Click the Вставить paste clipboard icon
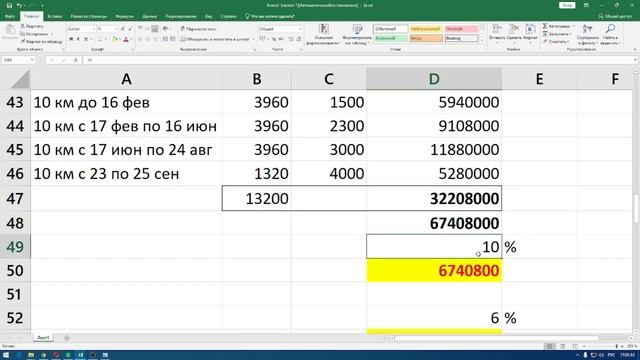 (x=10, y=30)
